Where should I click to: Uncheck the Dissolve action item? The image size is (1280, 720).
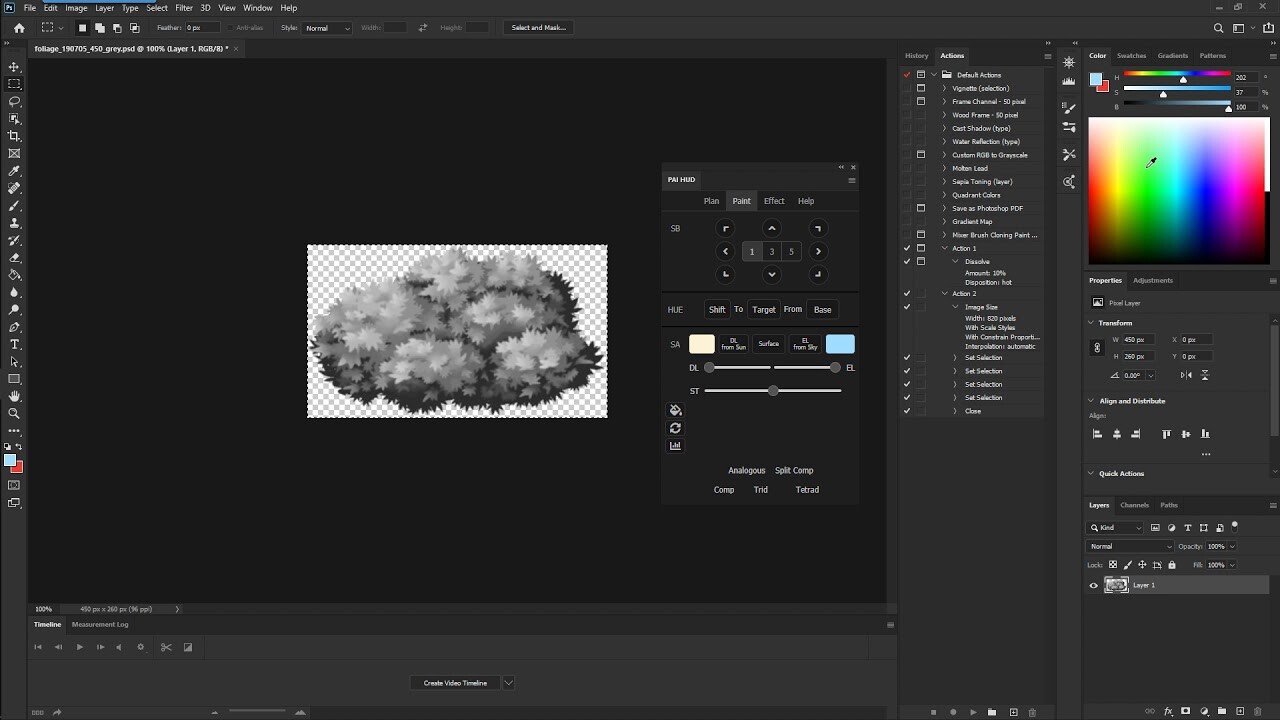pos(907,261)
